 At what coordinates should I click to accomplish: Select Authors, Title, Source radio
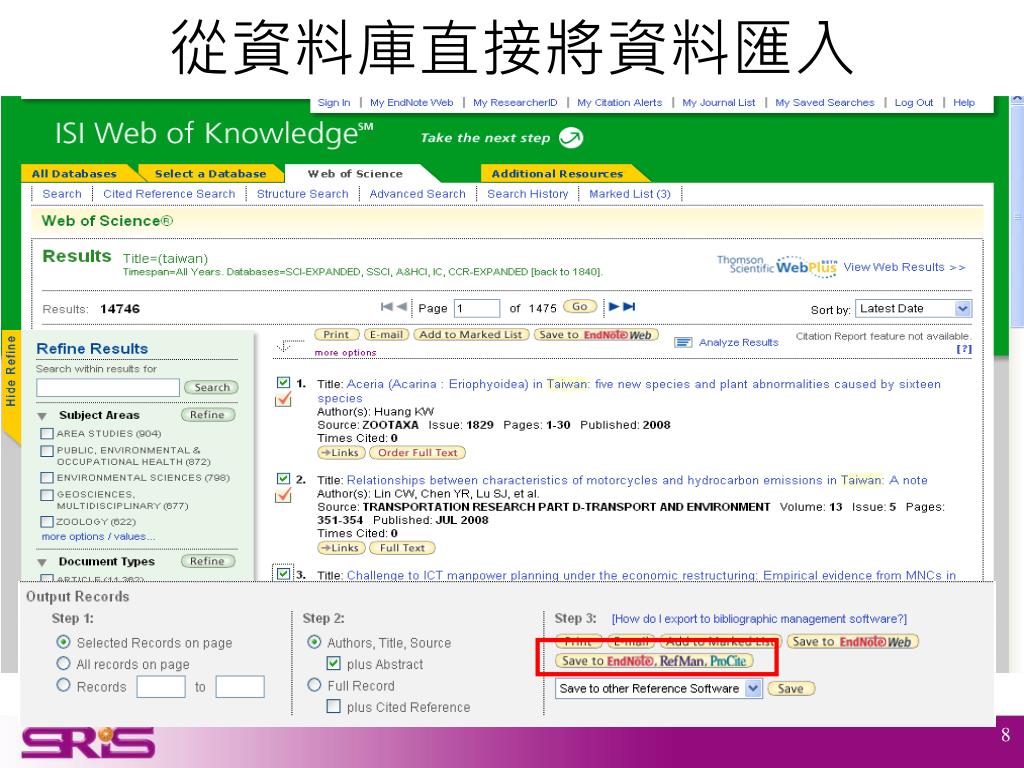tap(314, 642)
